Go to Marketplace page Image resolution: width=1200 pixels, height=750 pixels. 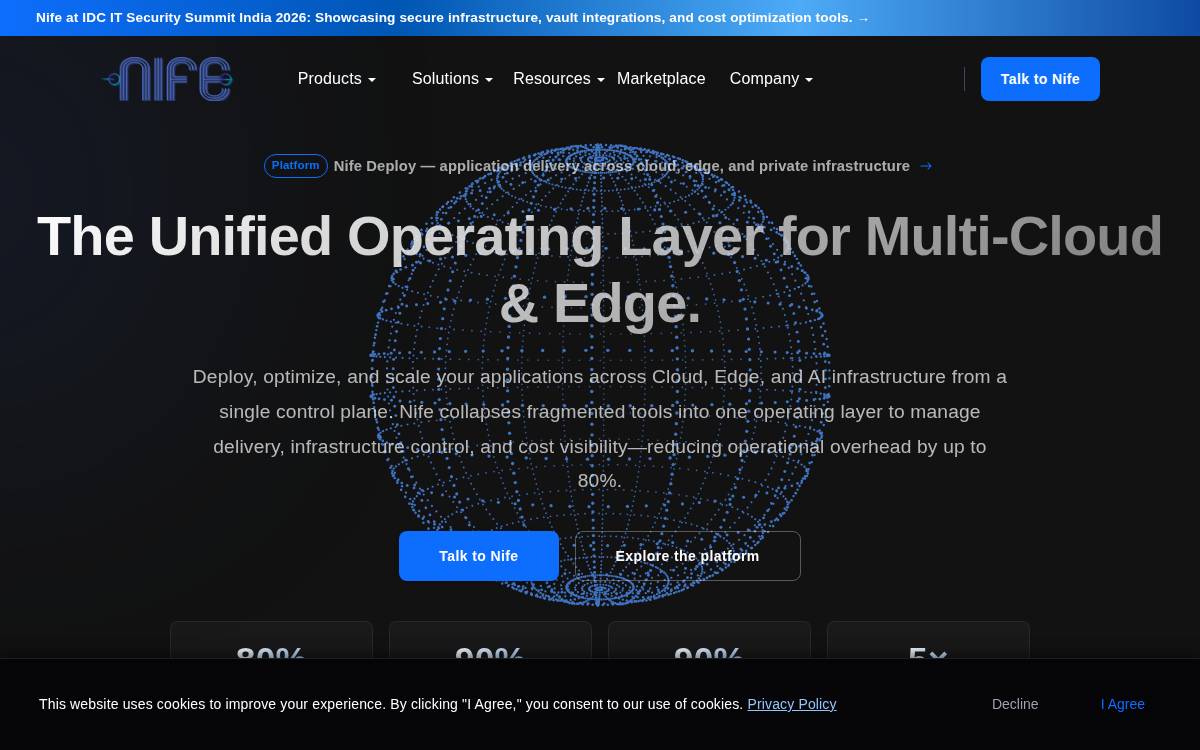661,79
